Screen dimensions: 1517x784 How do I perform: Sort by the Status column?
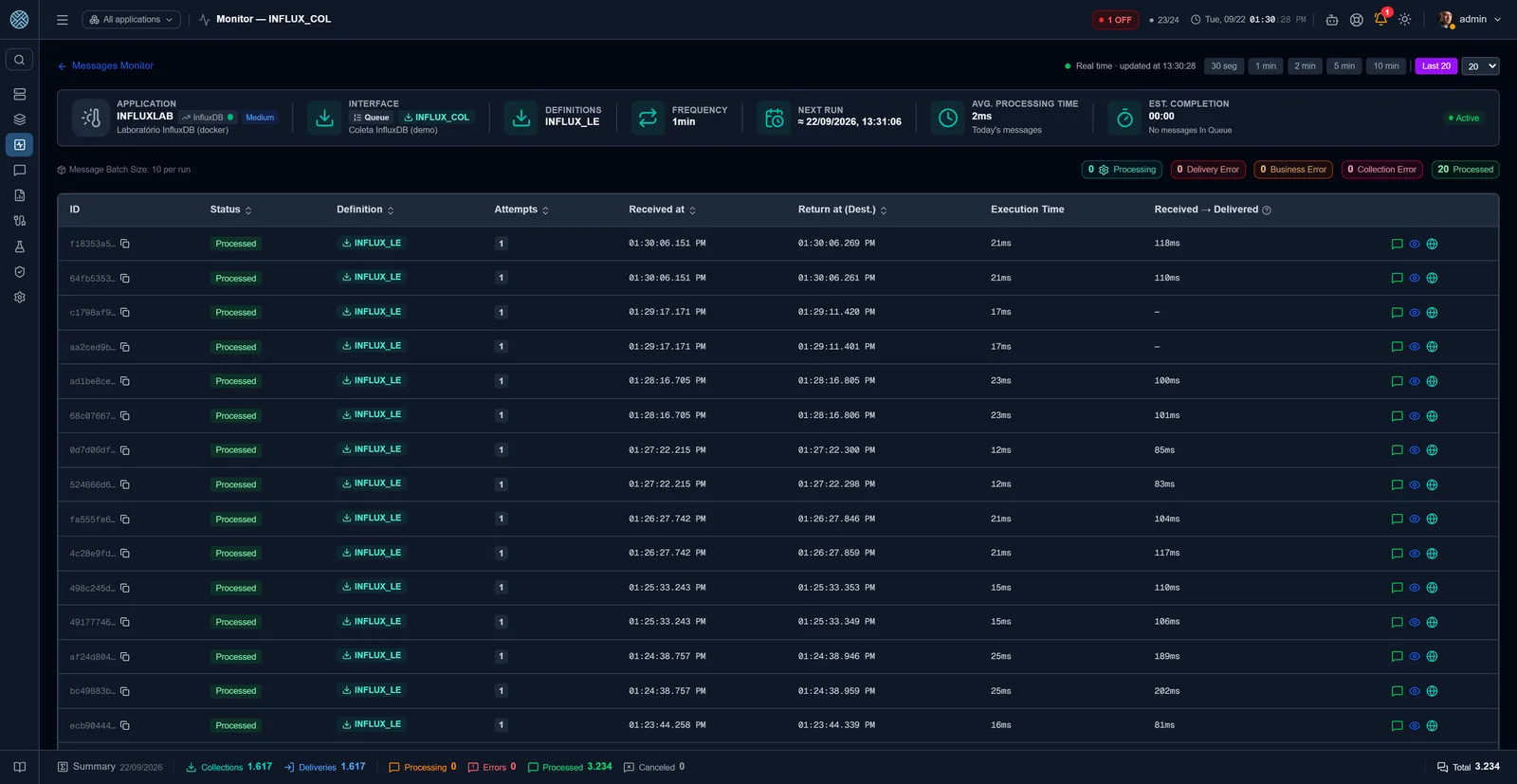pos(230,210)
